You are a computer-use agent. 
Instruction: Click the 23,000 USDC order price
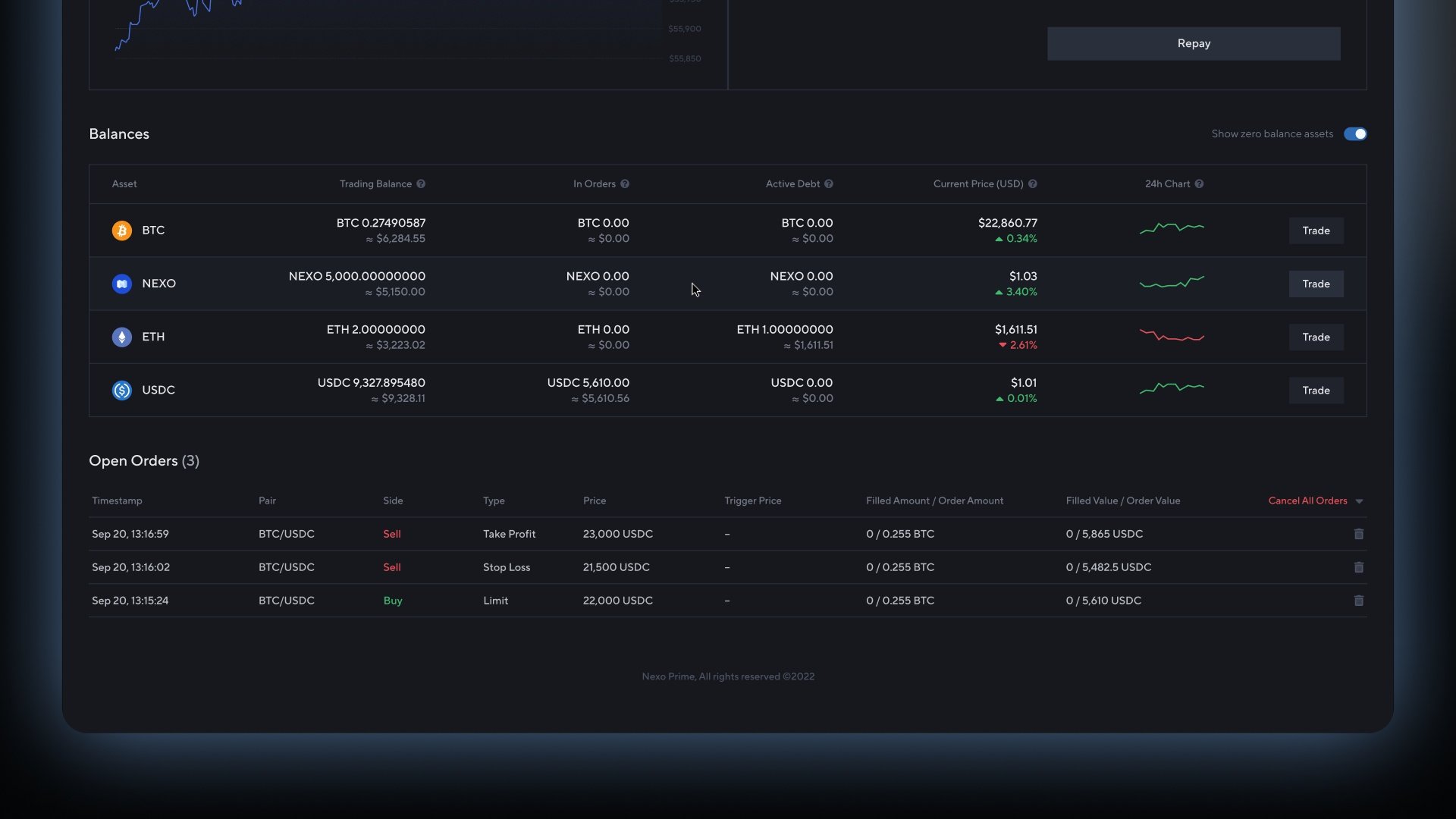(617, 534)
